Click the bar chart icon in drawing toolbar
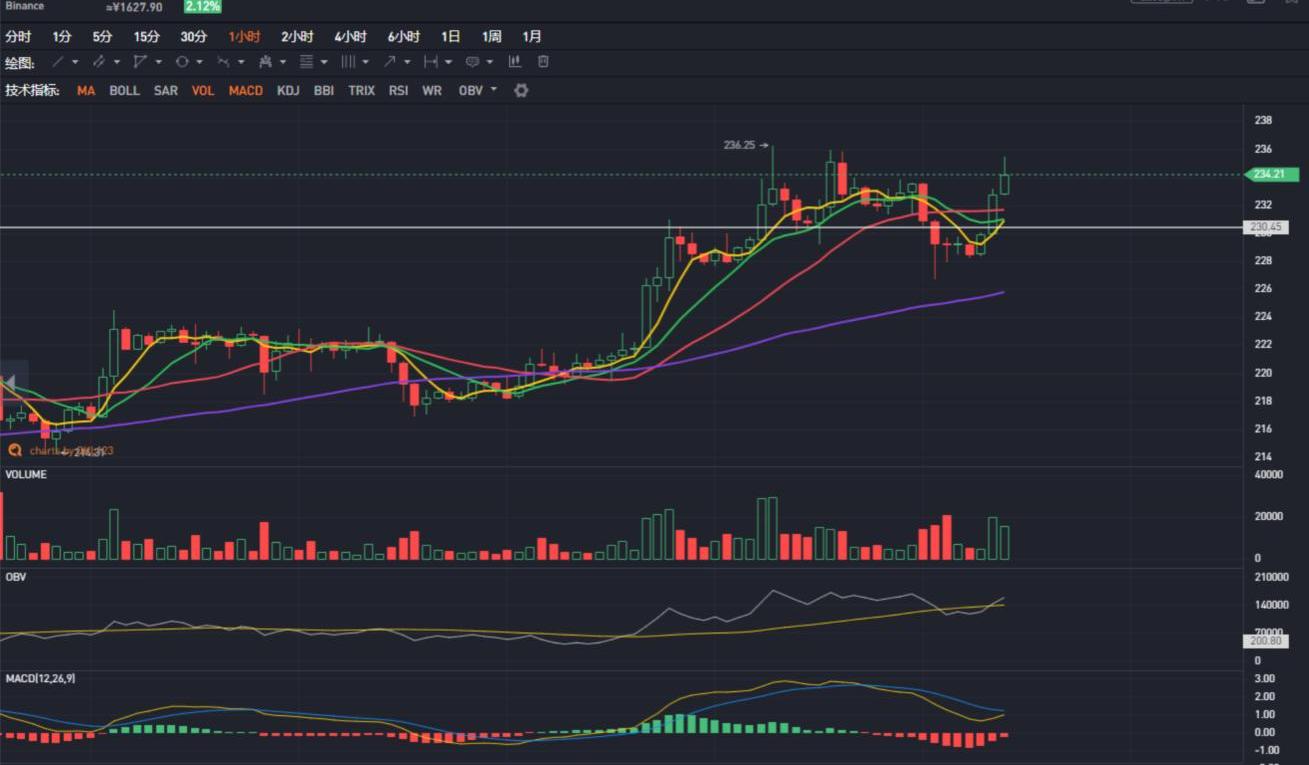Screen dimensions: 1309x765 pos(515,62)
